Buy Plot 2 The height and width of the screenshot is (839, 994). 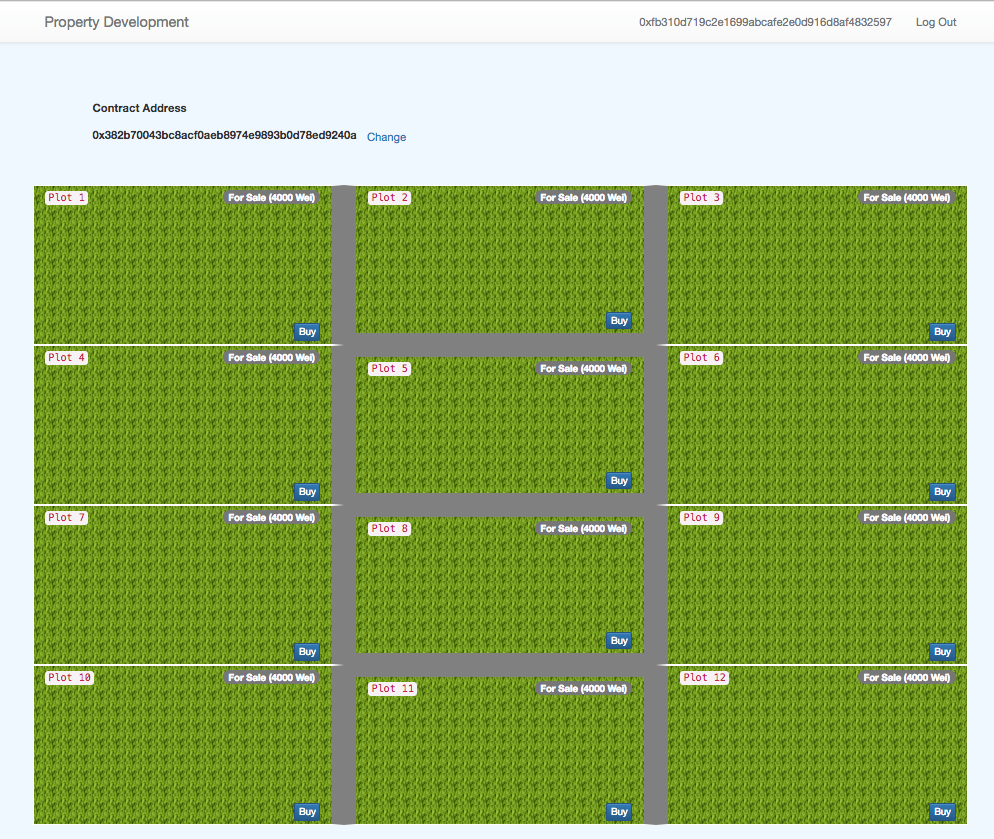[619, 321]
